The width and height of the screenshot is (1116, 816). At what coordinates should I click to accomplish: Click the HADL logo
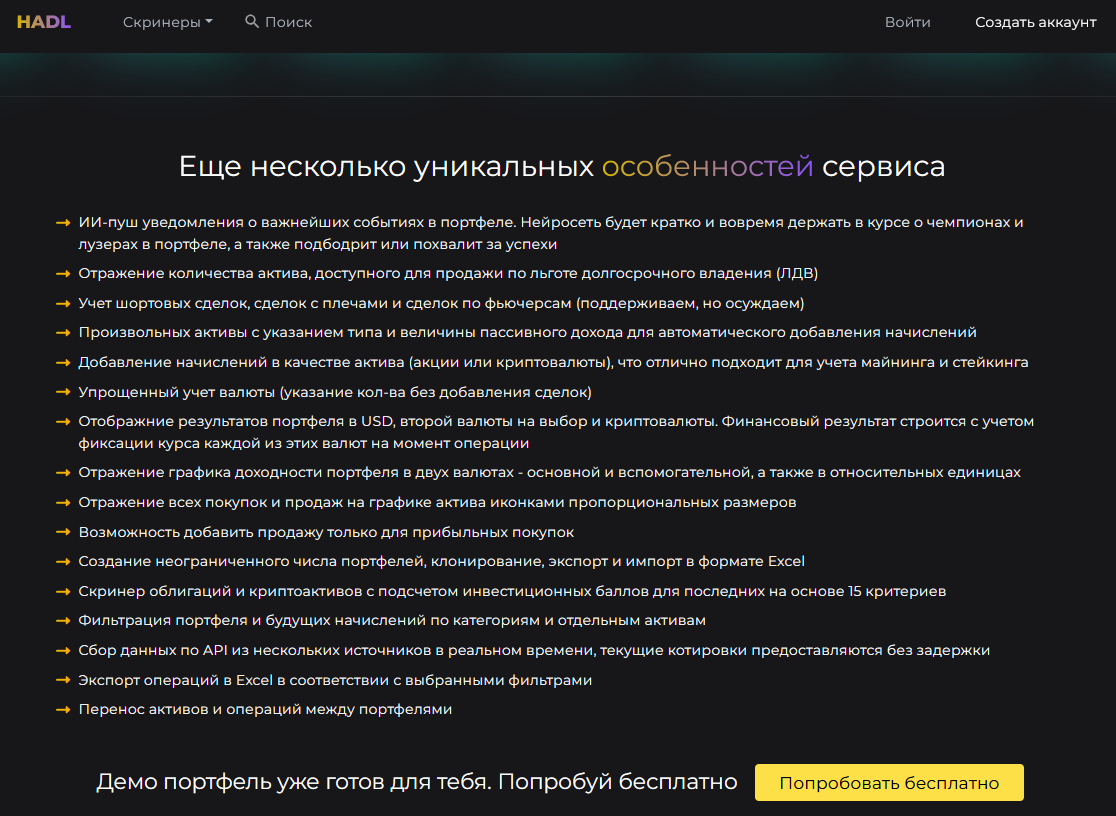point(44,22)
